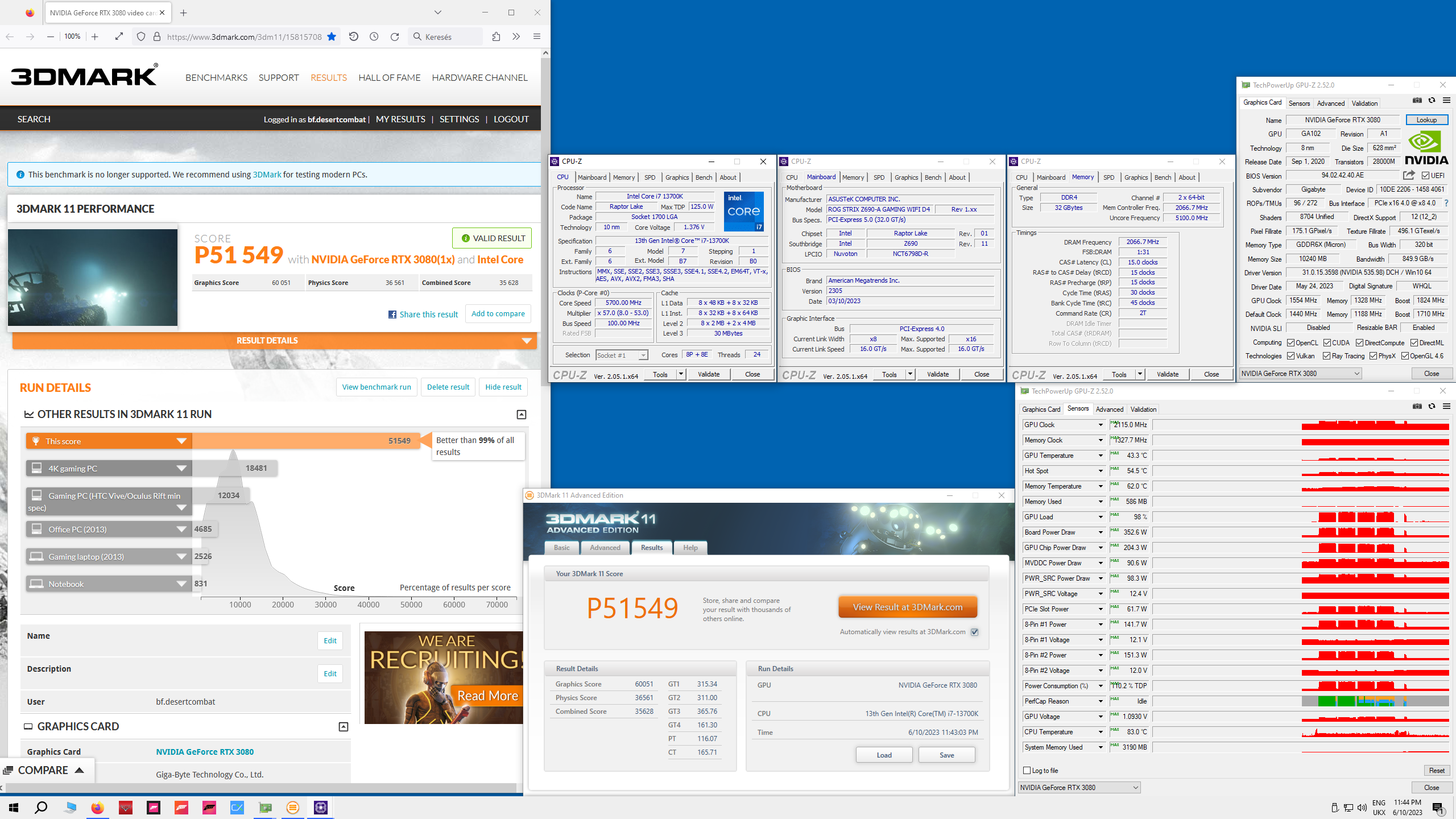Toggle the UEFI checkbox in GPU-Z
Viewport: 1456px width, 819px height.
(x=1425, y=176)
